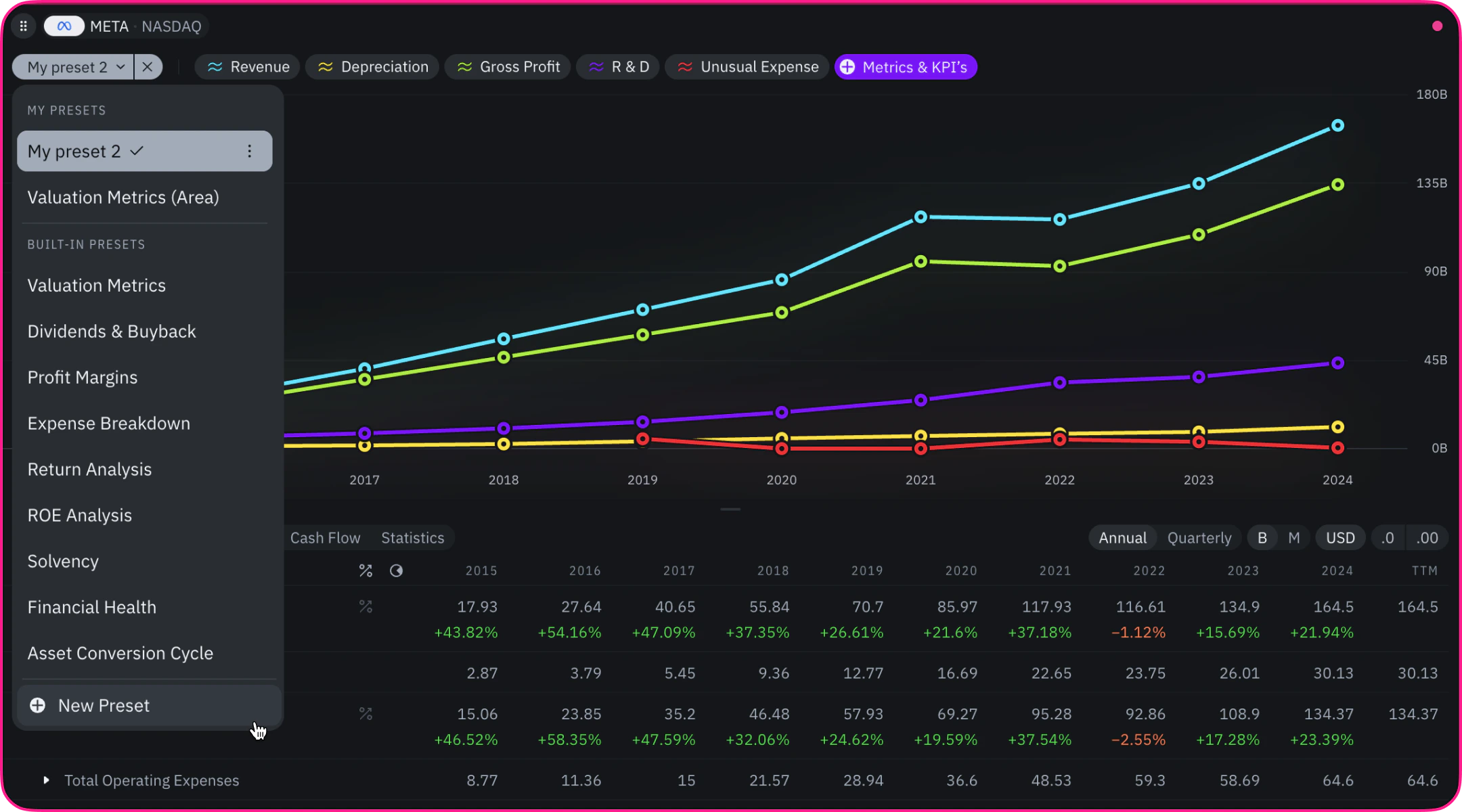Switch to the Statistics tab
The image size is (1462, 812).
[x=413, y=538]
